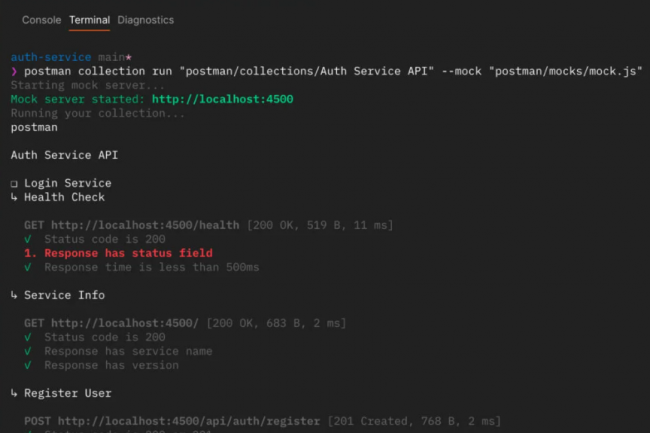Click checkmark next to Response has version
The width and height of the screenshot is (650, 433).
[28, 366]
